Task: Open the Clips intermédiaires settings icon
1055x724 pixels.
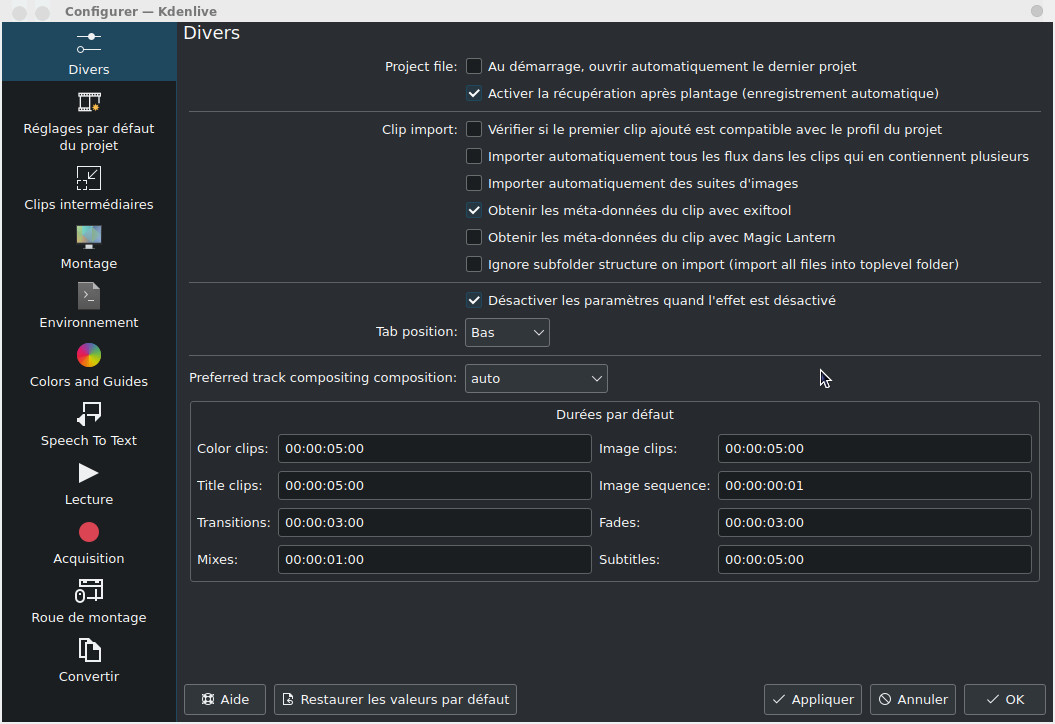Action: 89,179
